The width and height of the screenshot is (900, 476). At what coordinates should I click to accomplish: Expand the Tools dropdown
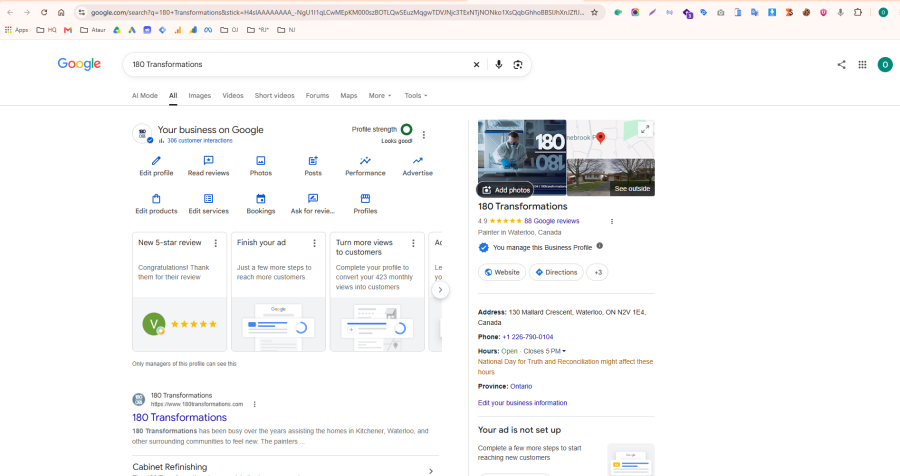[416, 96]
